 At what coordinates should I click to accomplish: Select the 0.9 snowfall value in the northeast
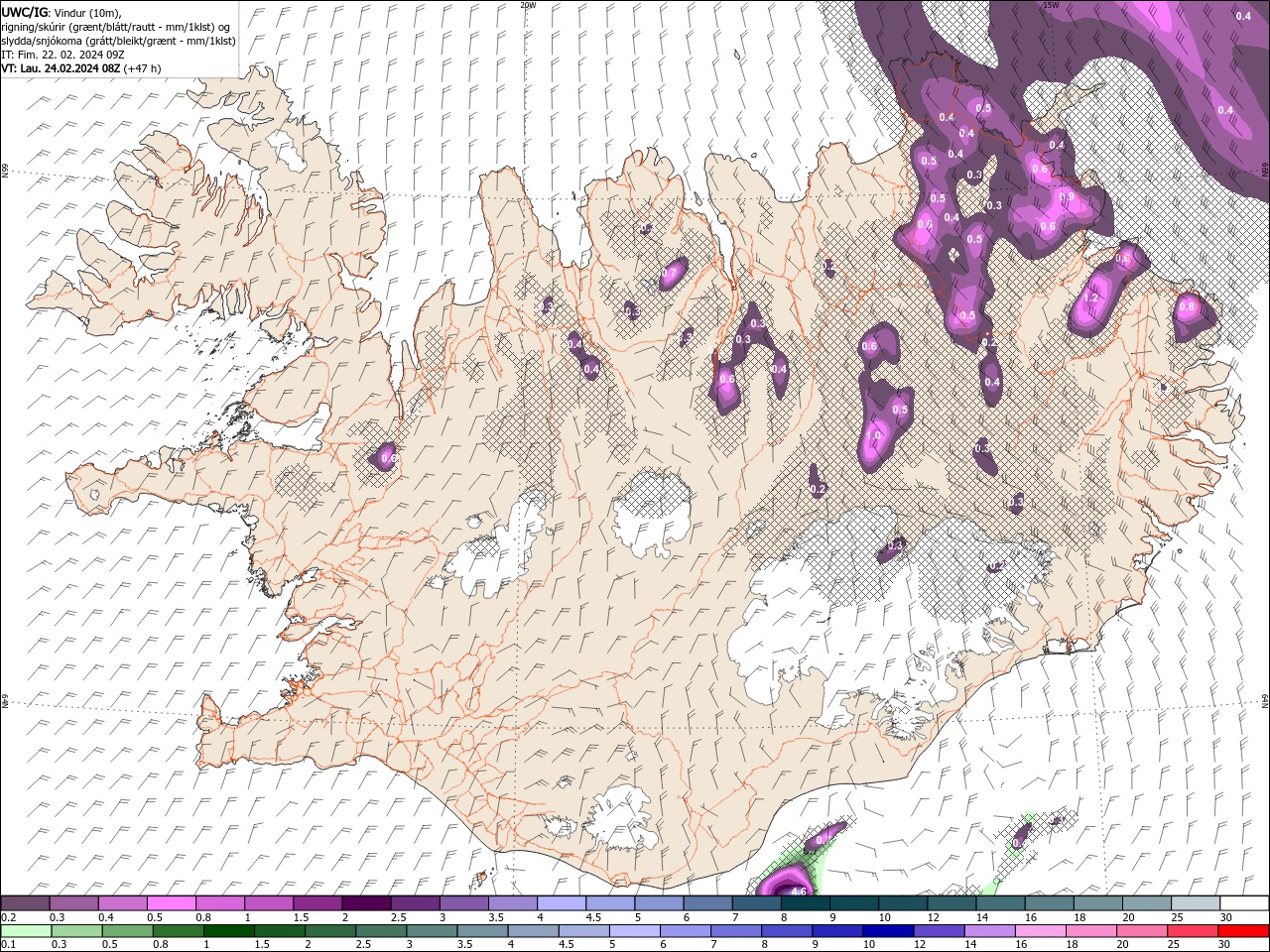[1067, 197]
